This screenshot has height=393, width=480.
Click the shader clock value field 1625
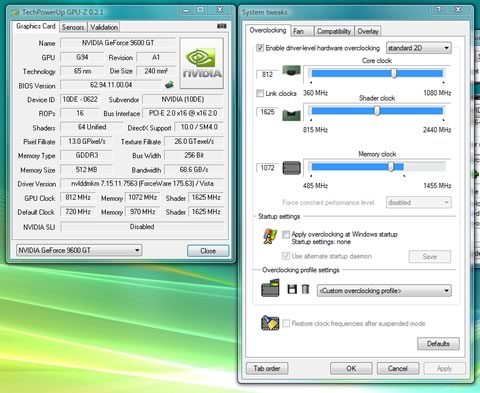coord(267,112)
